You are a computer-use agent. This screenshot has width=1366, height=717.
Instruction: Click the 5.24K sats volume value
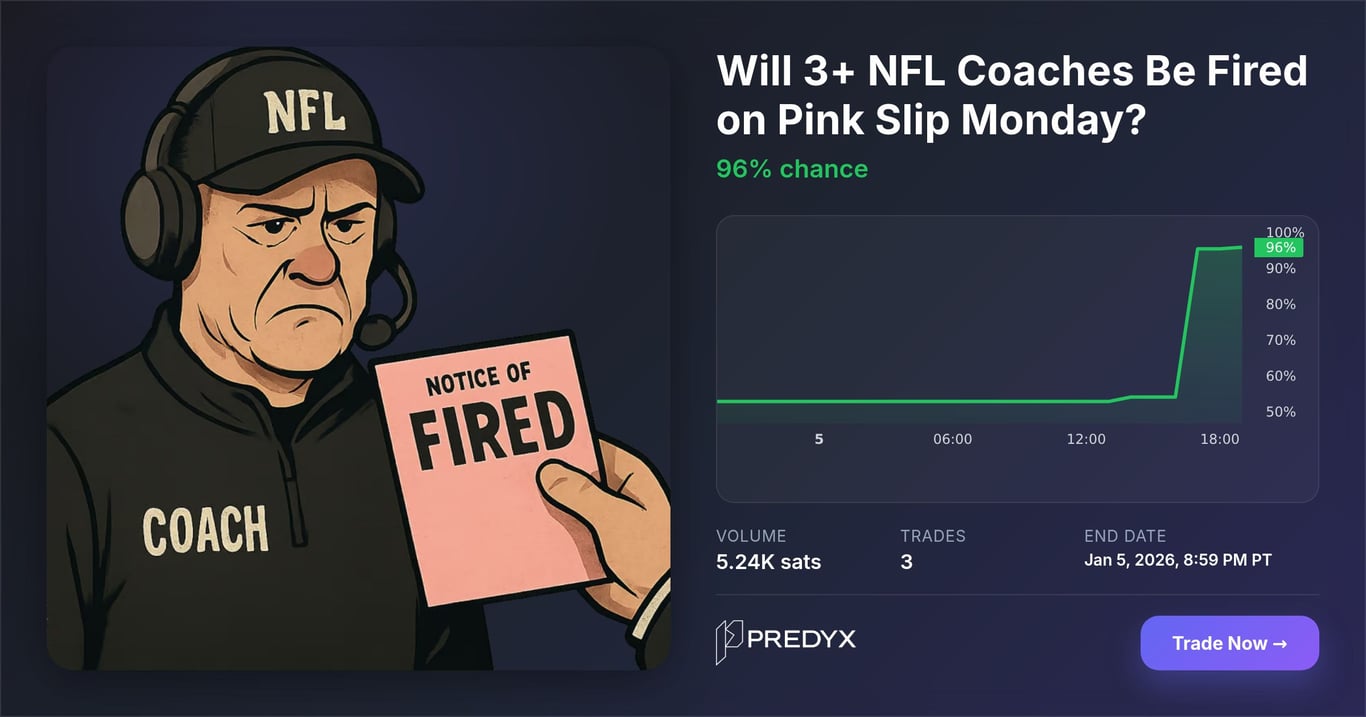[768, 562]
